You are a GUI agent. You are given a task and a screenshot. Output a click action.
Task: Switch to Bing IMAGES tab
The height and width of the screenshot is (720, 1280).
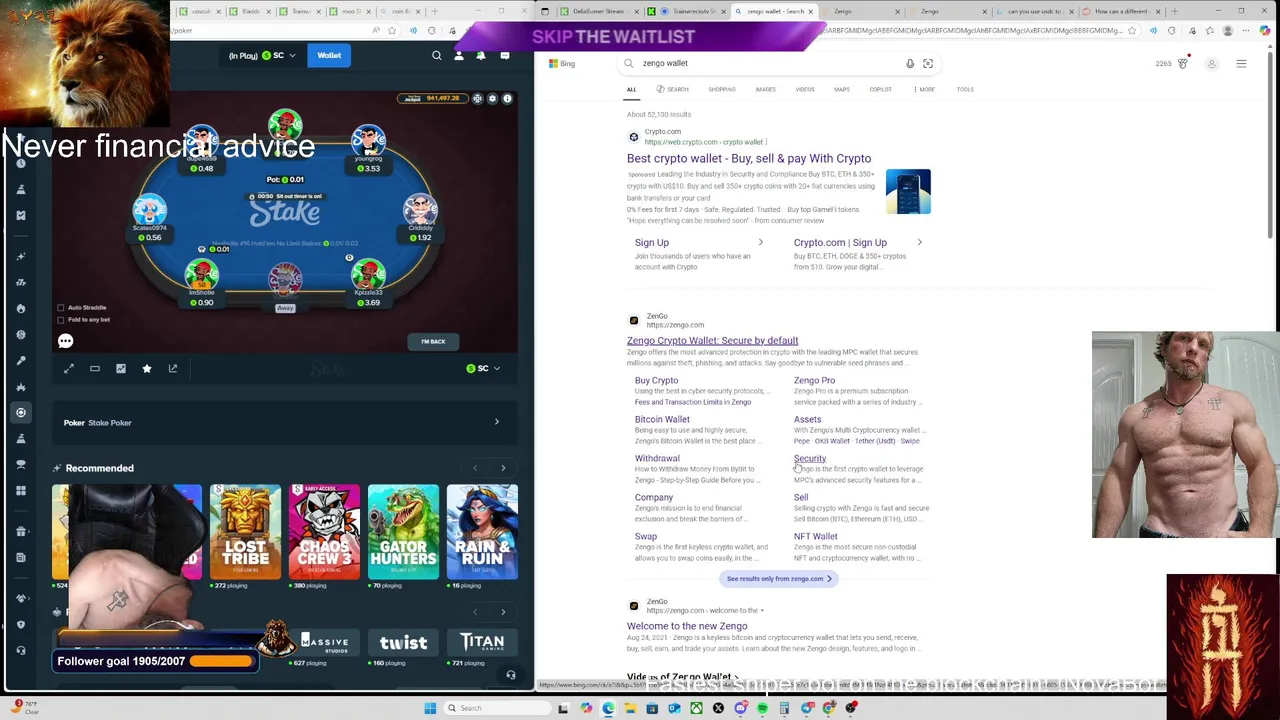pyautogui.click(x=765, y=90)
